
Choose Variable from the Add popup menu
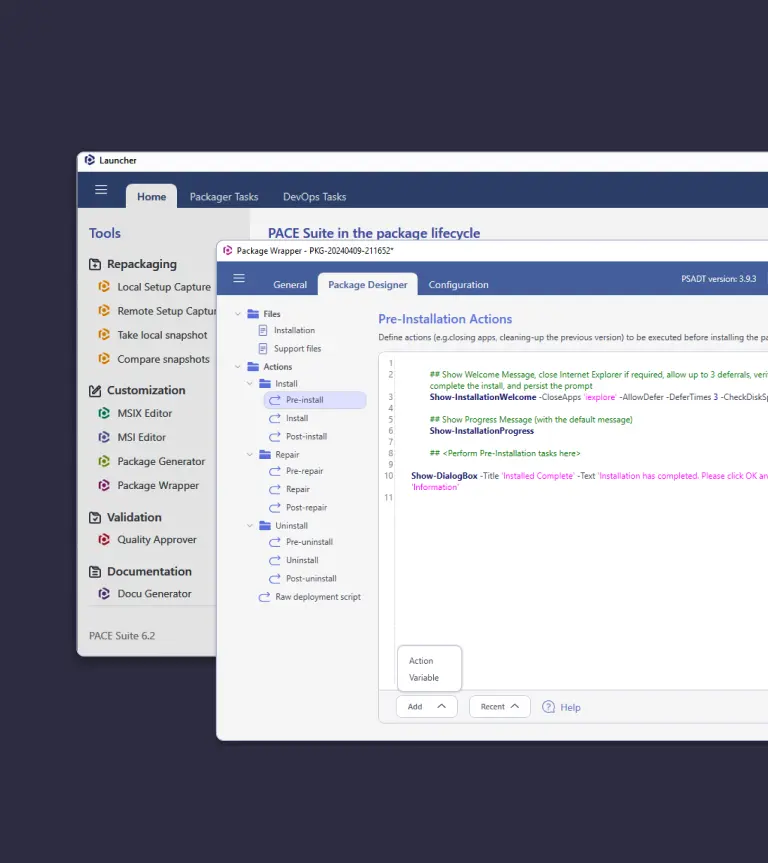click(424, 678)
